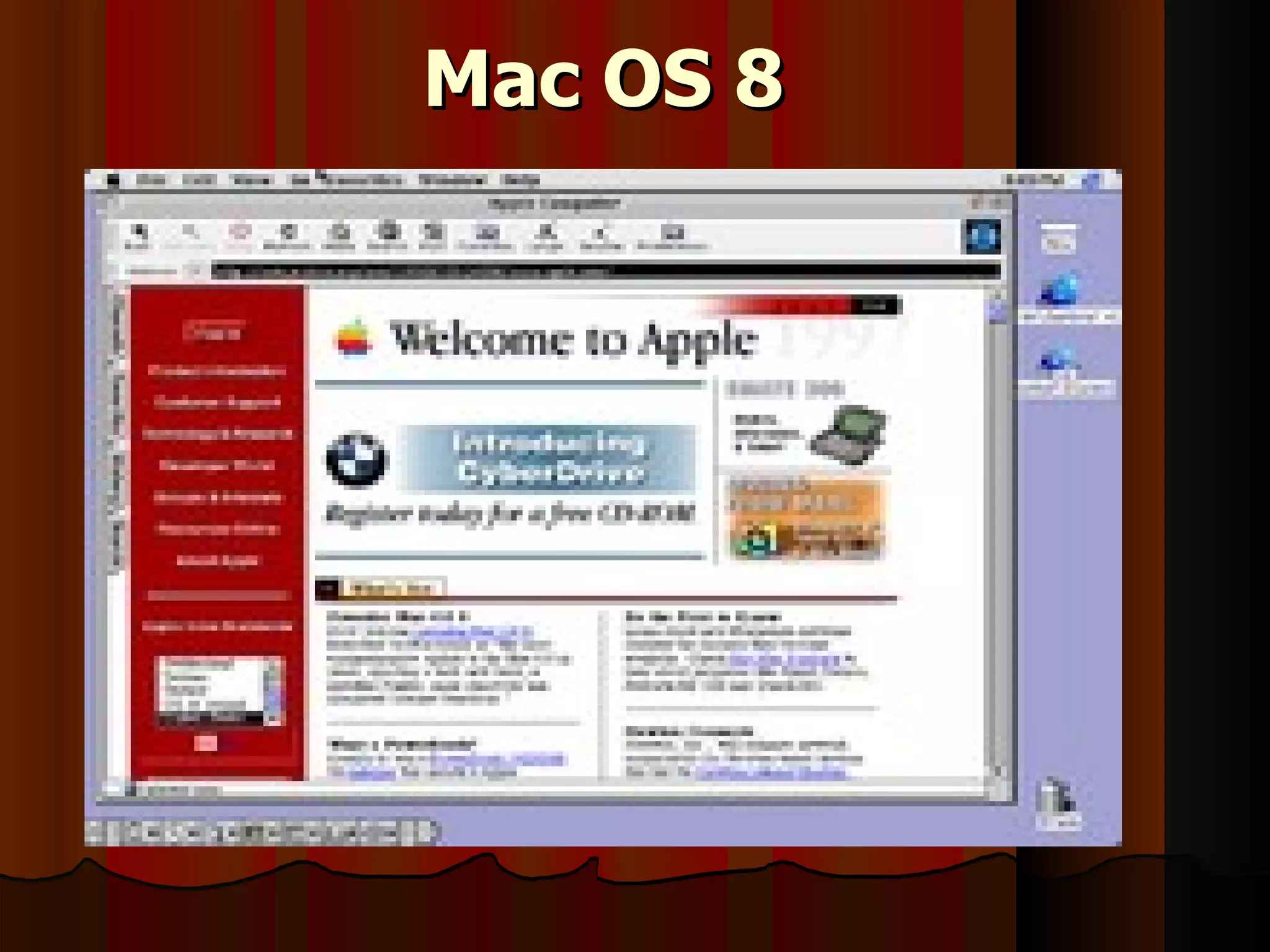Open the View menu
Image resolution: width=1270 pixels, height=952 pixels.
point(251,180)
